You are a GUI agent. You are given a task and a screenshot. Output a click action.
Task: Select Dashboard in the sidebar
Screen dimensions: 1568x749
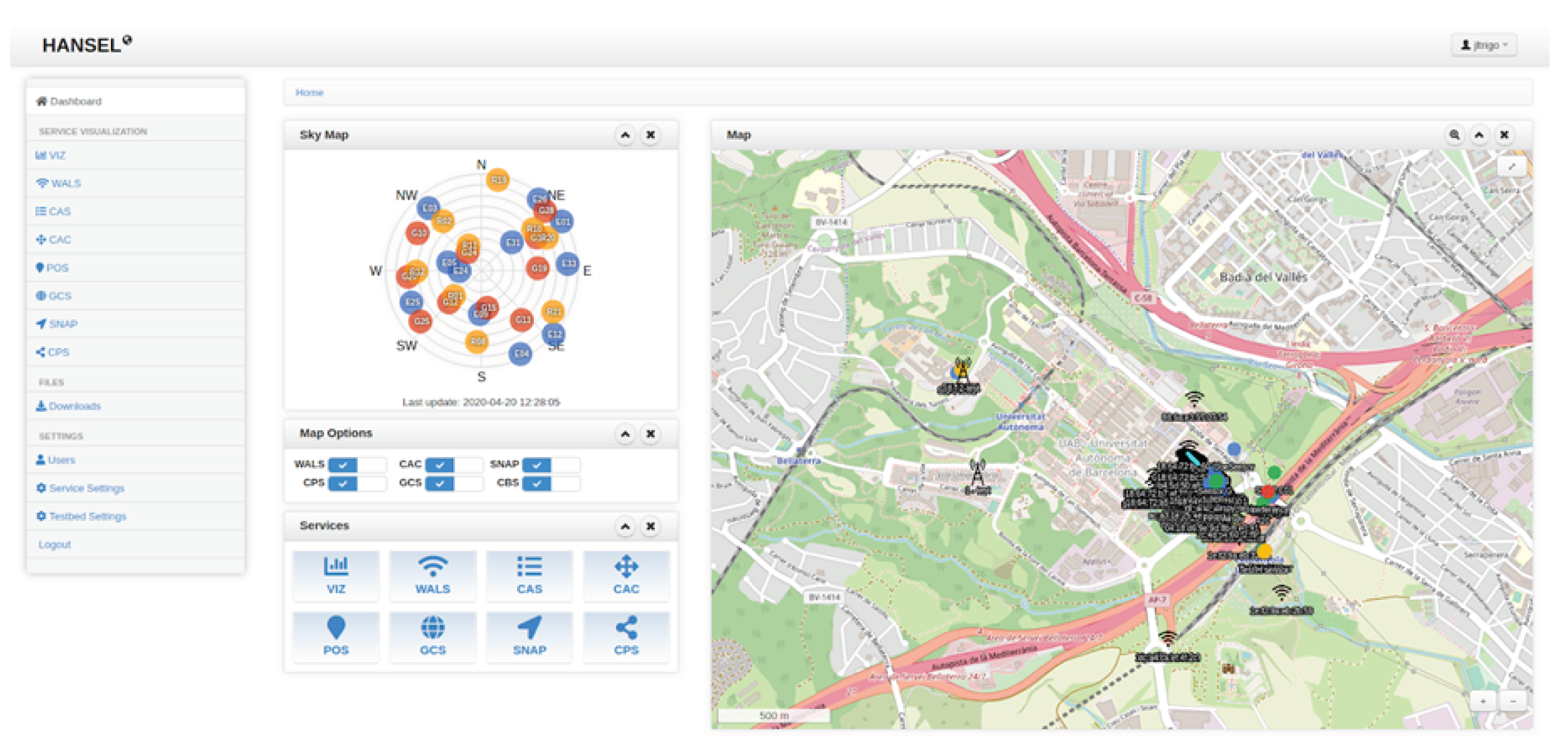75,101
